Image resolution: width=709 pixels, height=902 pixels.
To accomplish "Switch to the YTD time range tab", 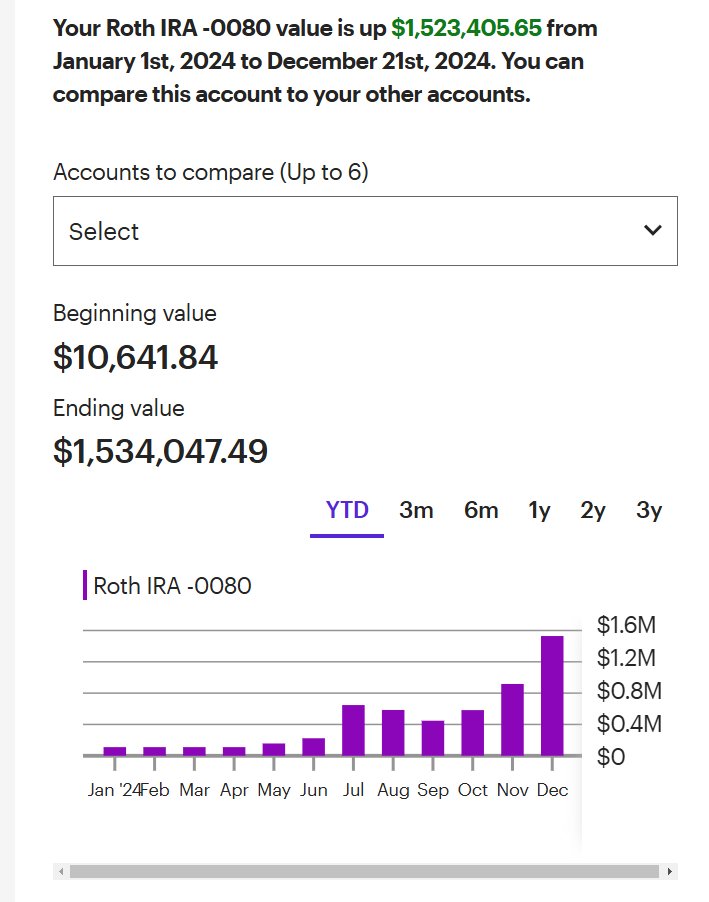I will pyautogui.click(x=347, y=510).
